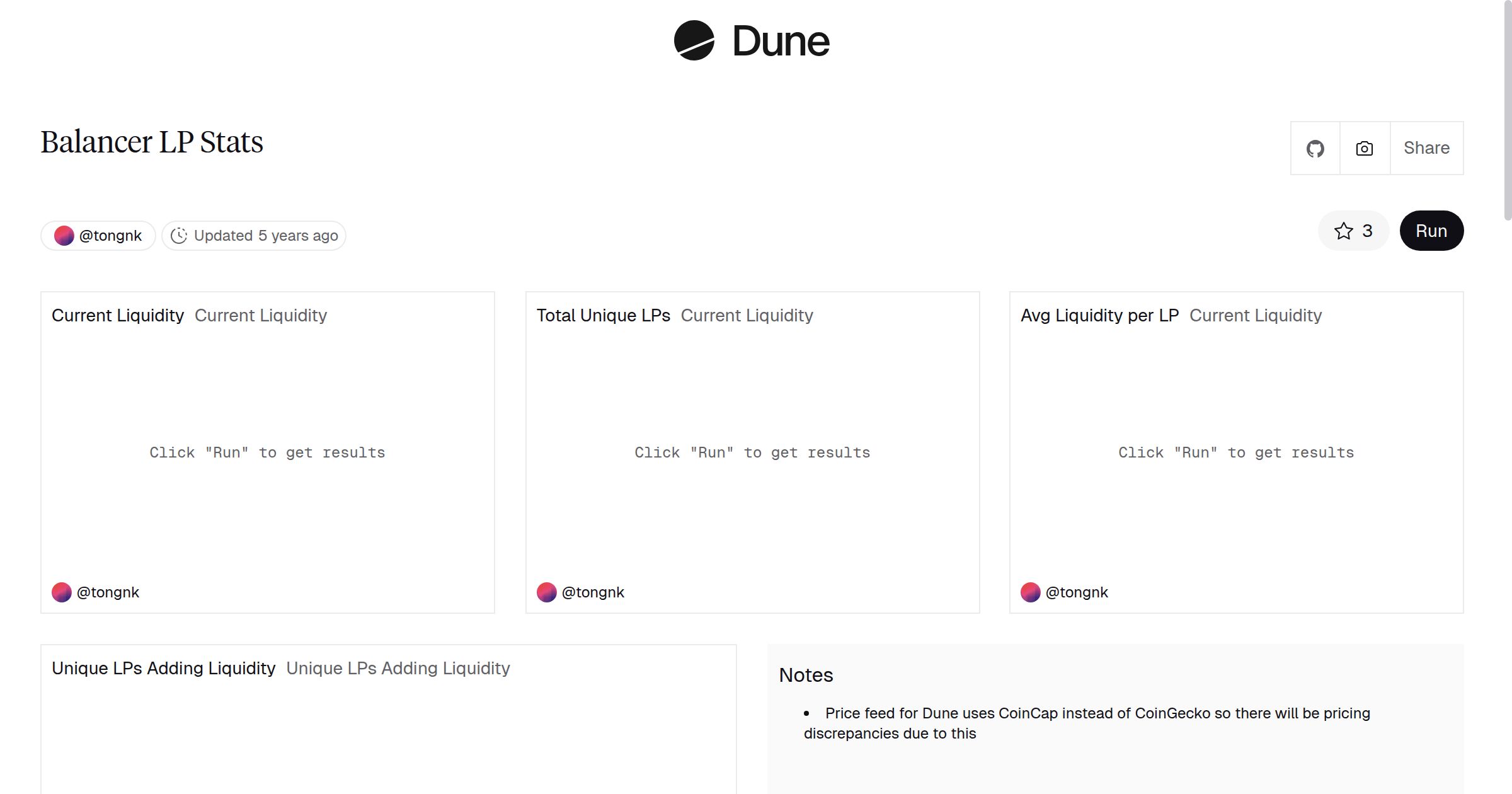Open the GitHub repository icon
The image size is (1512, 794).
pyautogui.click(x=1315, y=149)
